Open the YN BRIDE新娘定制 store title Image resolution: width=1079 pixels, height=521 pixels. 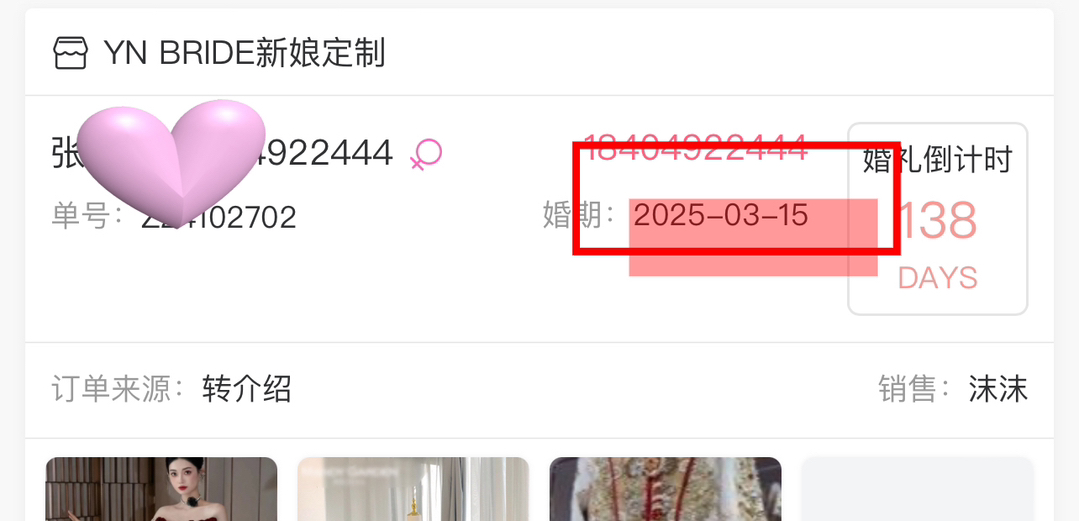tap(244, 53)
